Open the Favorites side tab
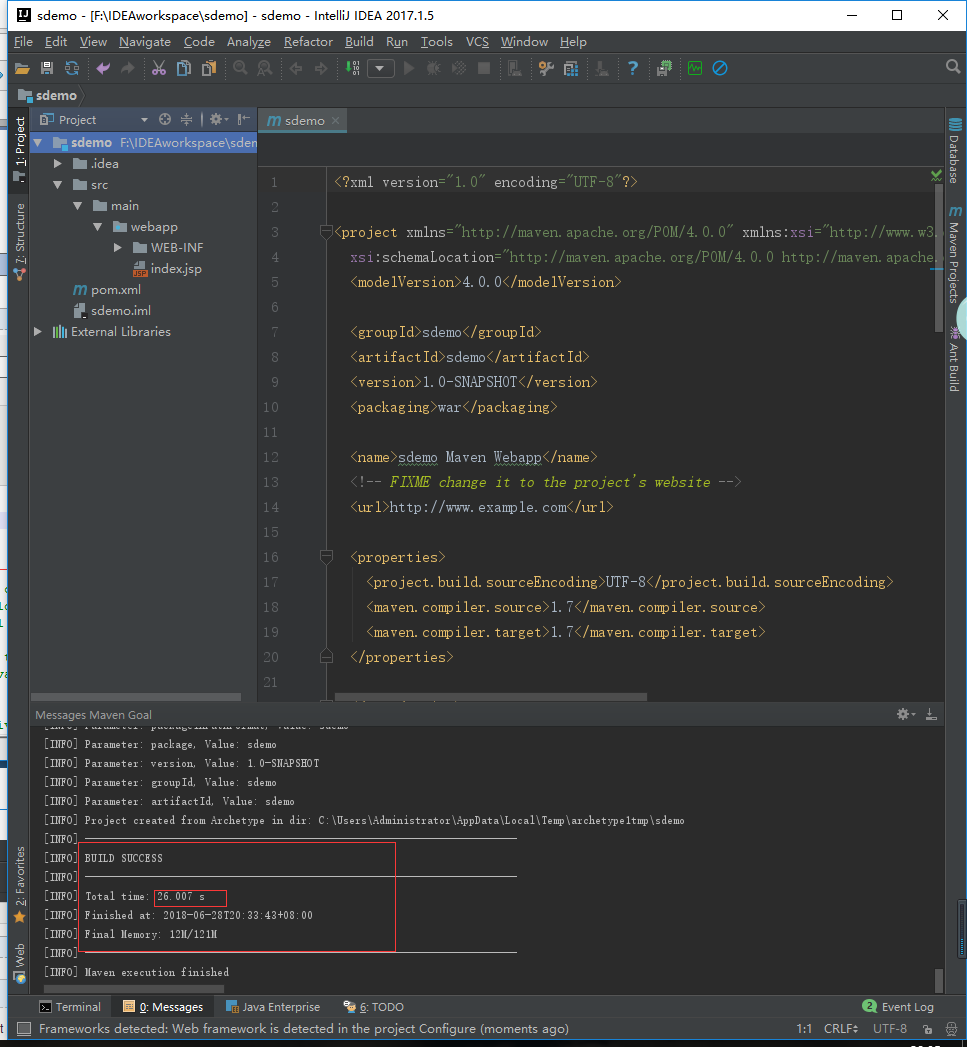 [x=20, y=885]
